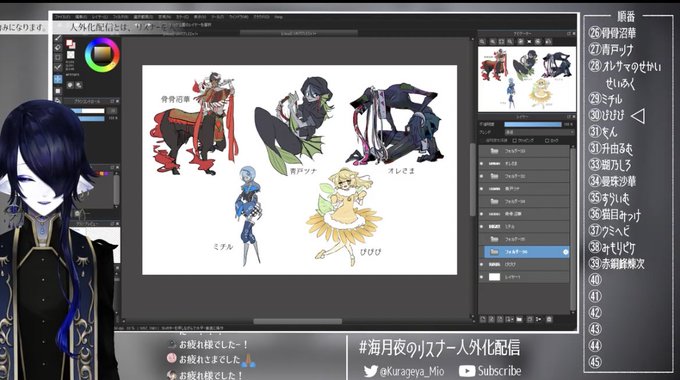Click the brush size value field
The width and height of the screenshot is (680, 380).
[111, 111]
